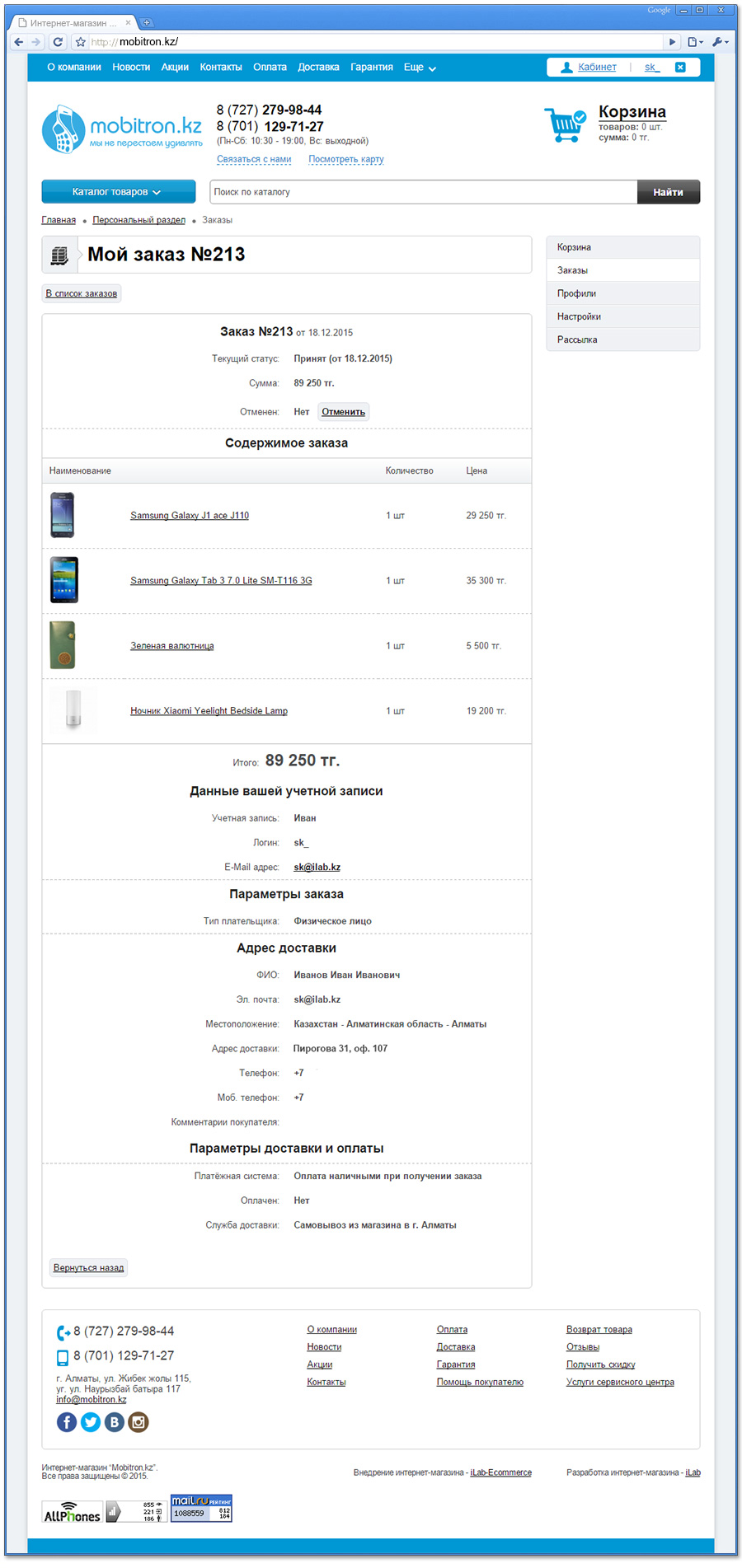The width and height of the screenshot is (742, 1568).
Task: Open the browser page menu icon
Action: [x=695, y=42]
